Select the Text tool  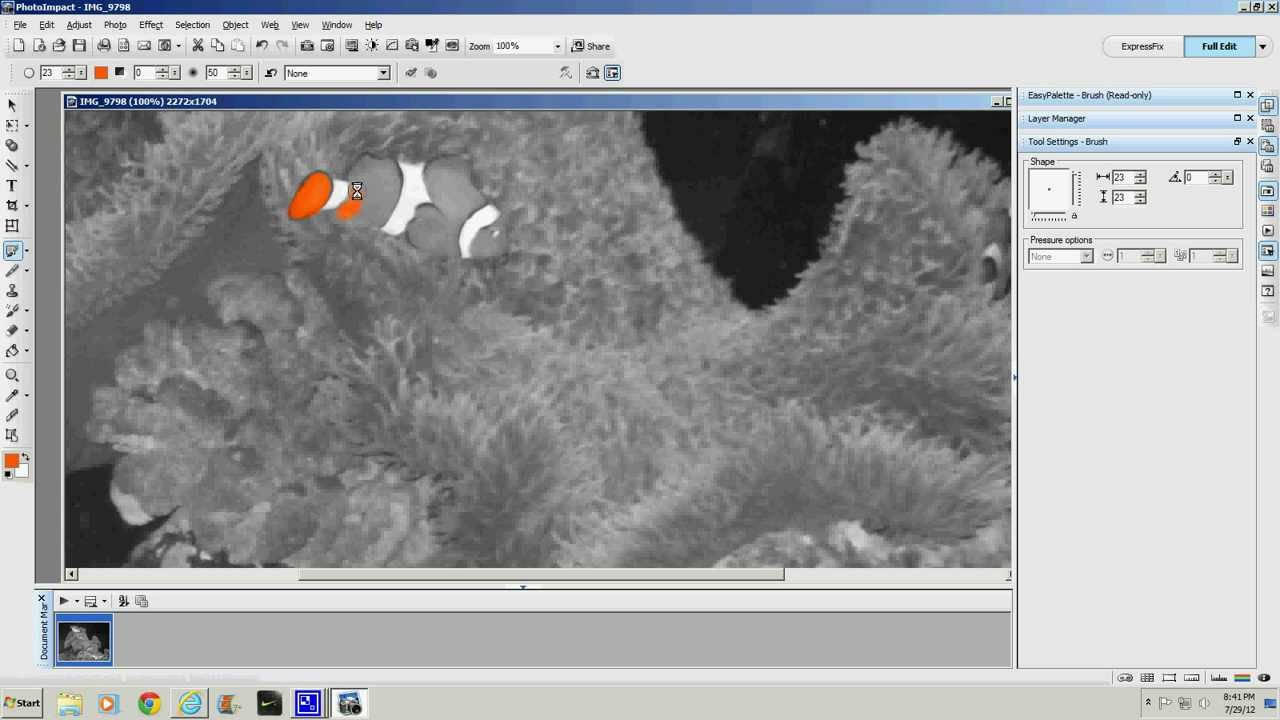12,185
